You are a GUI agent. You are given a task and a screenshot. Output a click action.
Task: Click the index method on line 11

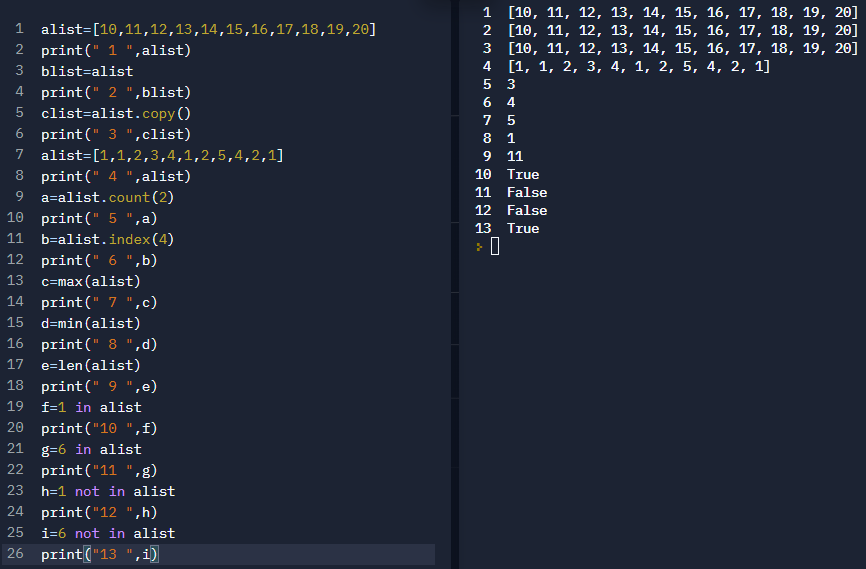point(130,239)
